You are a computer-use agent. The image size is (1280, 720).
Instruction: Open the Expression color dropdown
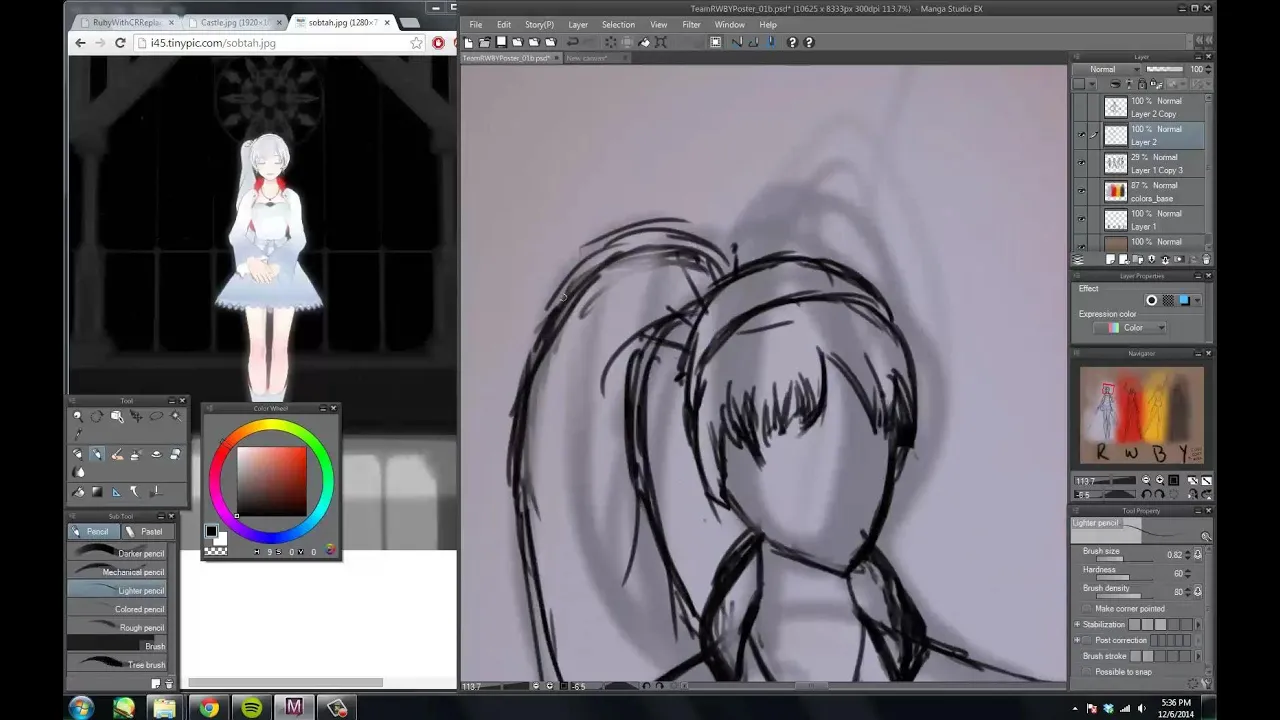click(x=1132, y=328)
